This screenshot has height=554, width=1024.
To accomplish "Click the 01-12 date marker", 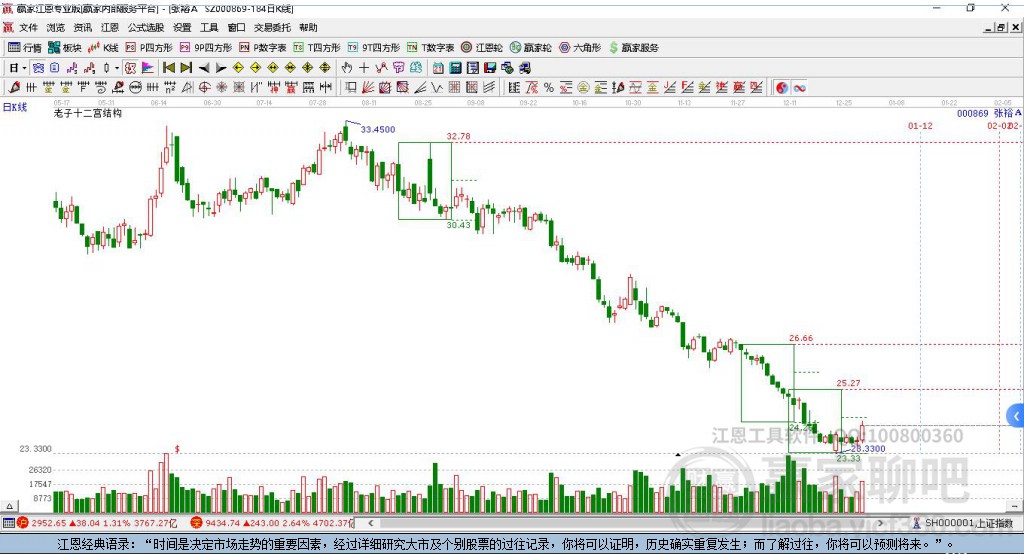I will click(x=920, y=125).
